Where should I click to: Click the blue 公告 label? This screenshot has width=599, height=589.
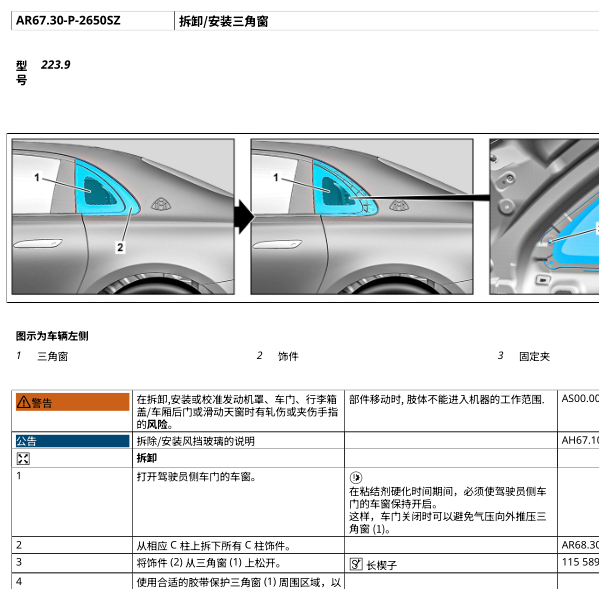(x=73, y=441)
